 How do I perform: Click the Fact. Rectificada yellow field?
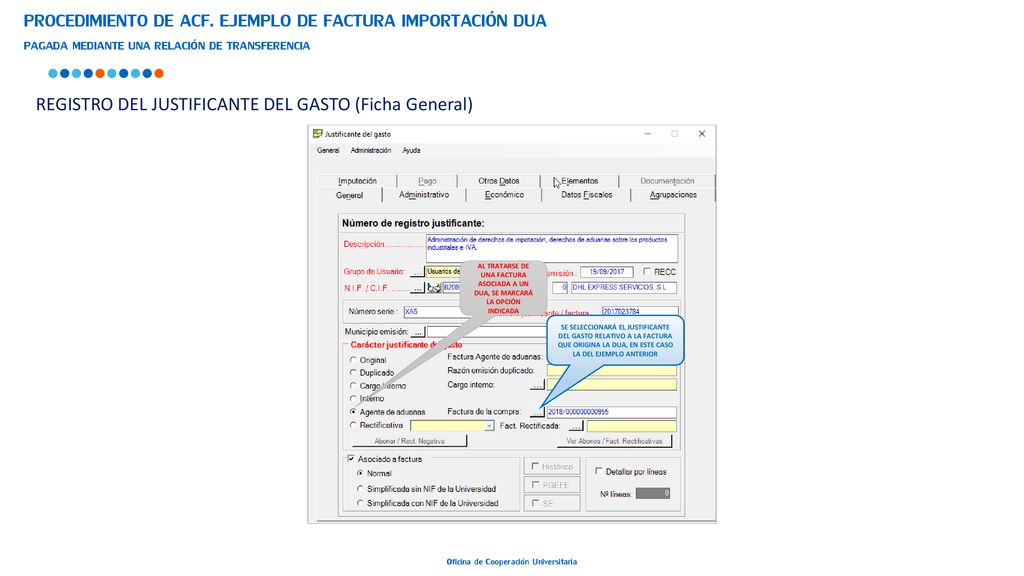tap(632, 426)
